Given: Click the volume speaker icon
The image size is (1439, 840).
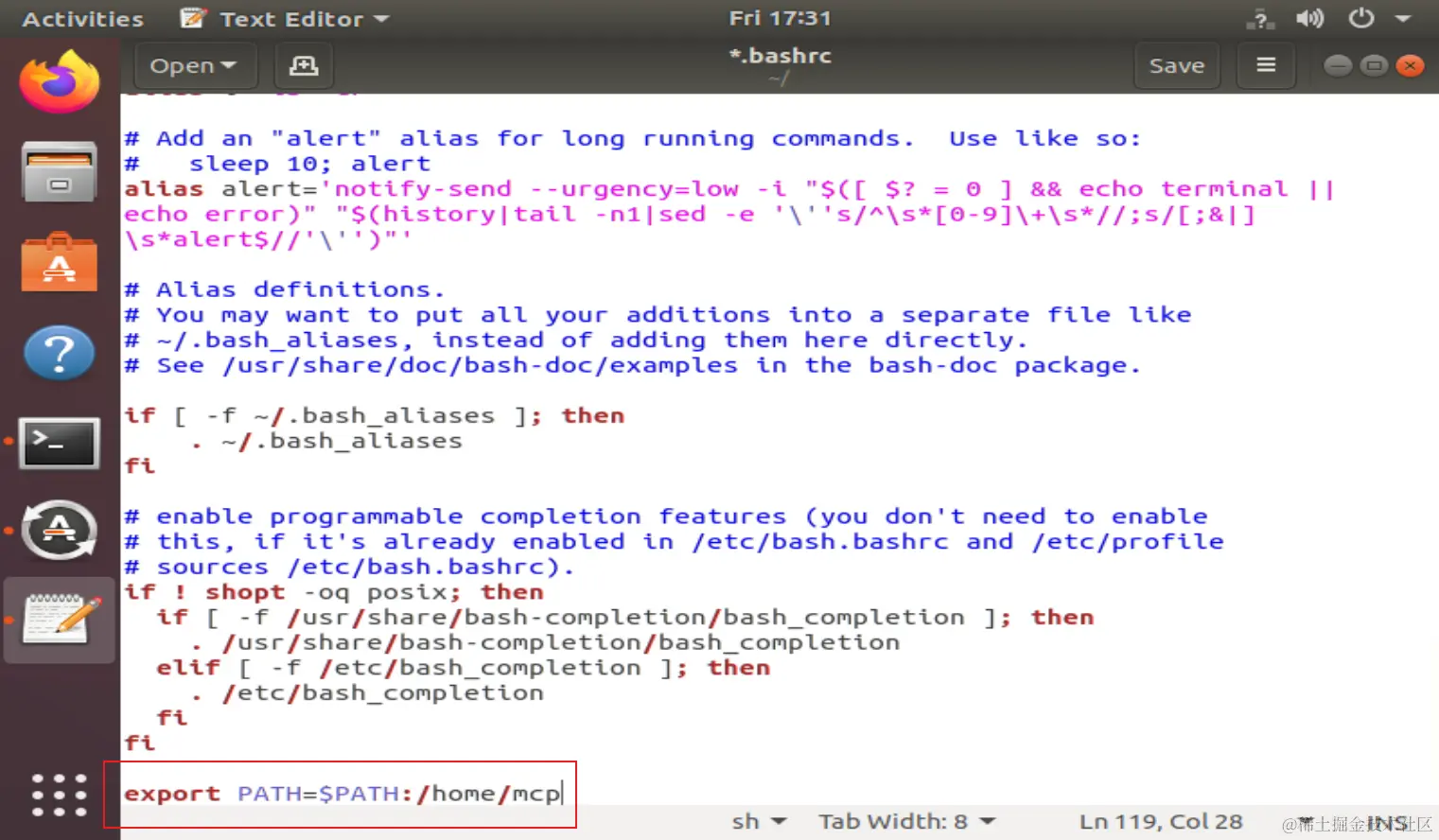Looking at the screenshot, I should point(1309,19).
